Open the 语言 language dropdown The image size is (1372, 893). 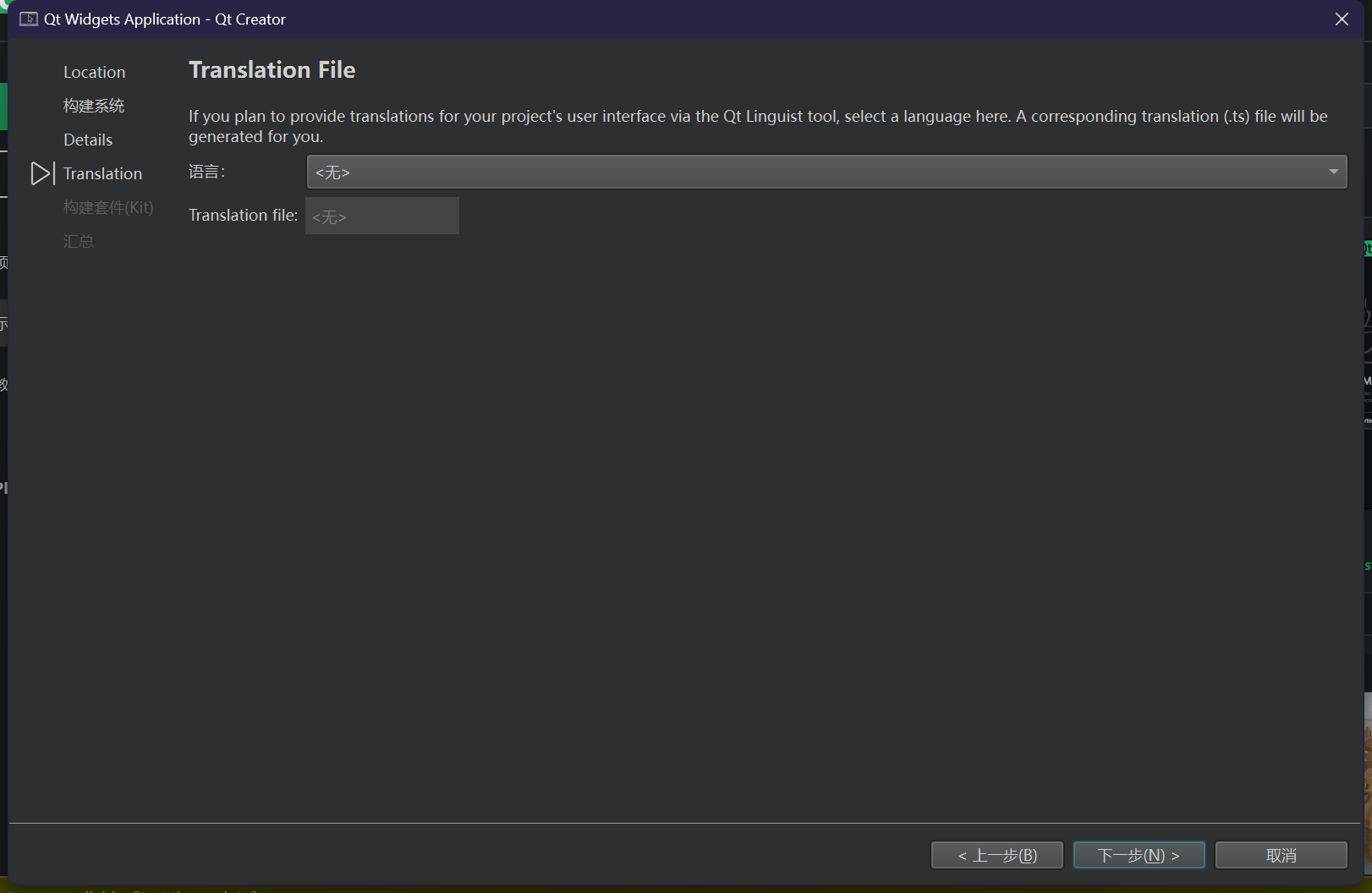click(826, 172)
